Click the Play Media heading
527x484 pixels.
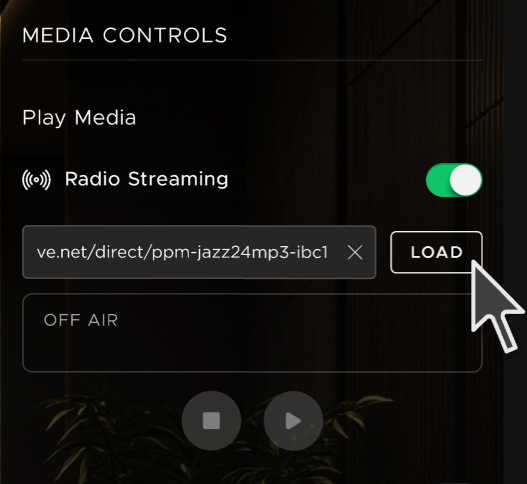79,118
